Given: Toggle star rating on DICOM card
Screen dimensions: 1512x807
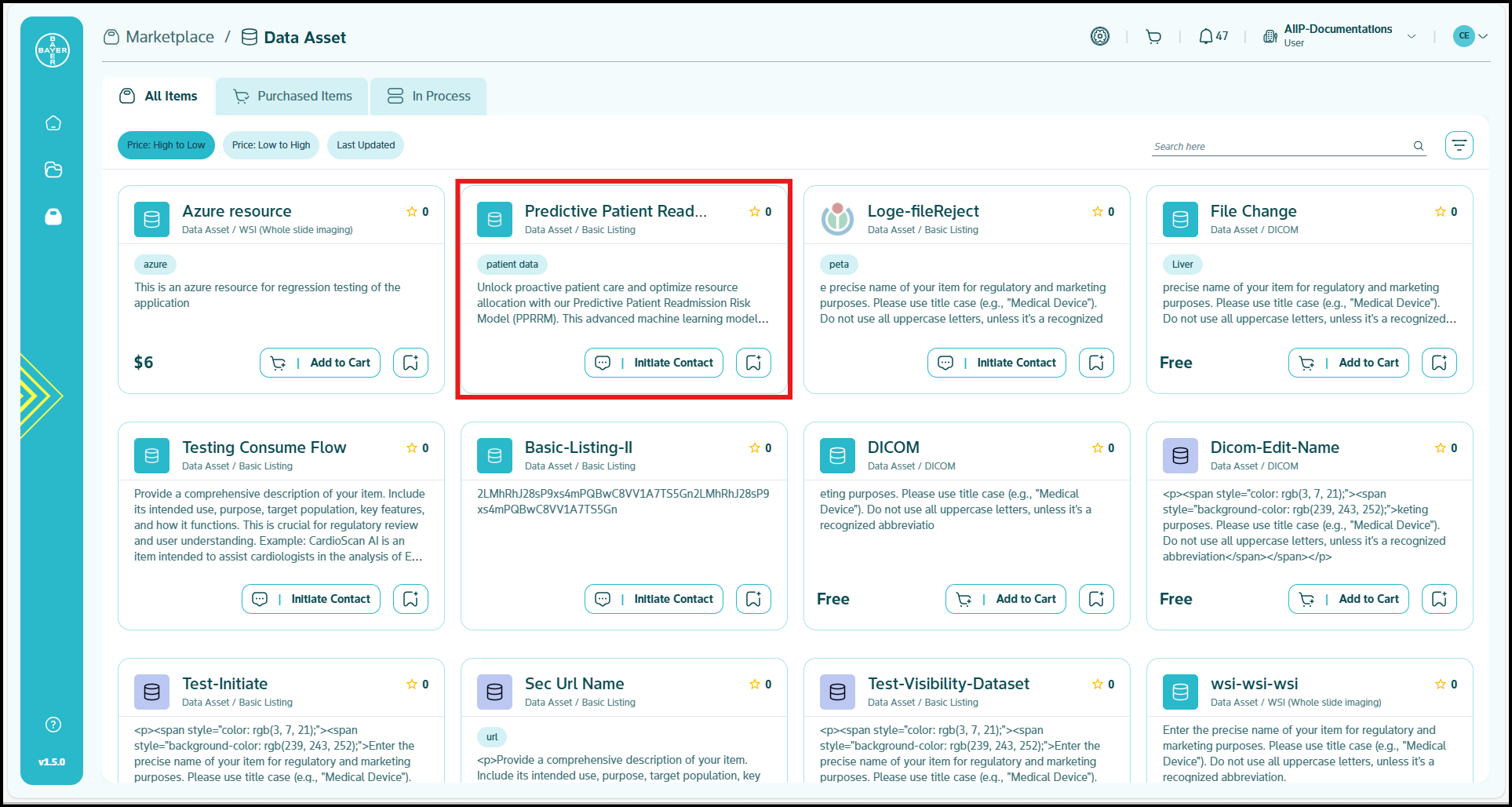Looking at the screenshot, I should 1097,448.
